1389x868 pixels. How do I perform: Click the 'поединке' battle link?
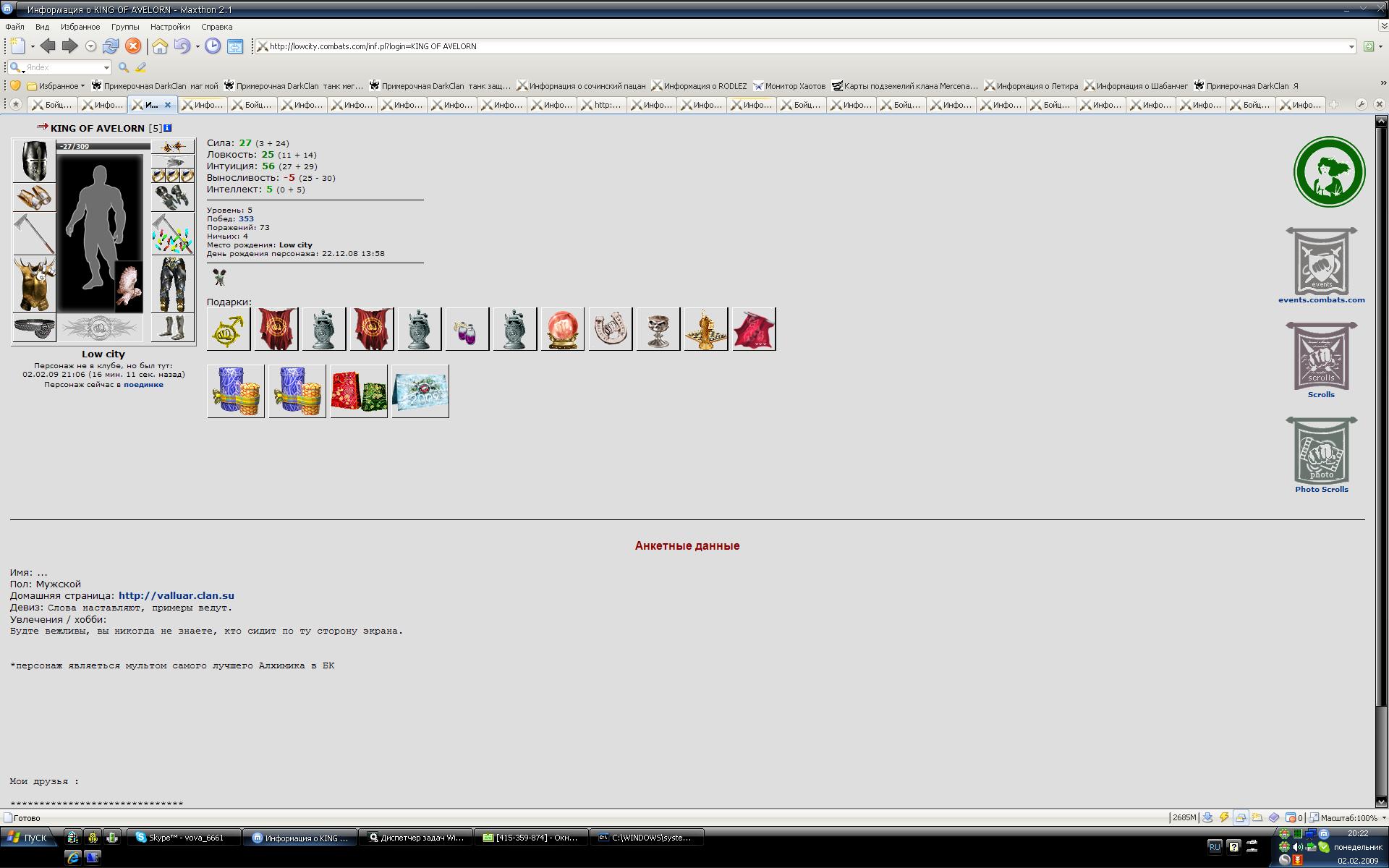tap(143, 384)
